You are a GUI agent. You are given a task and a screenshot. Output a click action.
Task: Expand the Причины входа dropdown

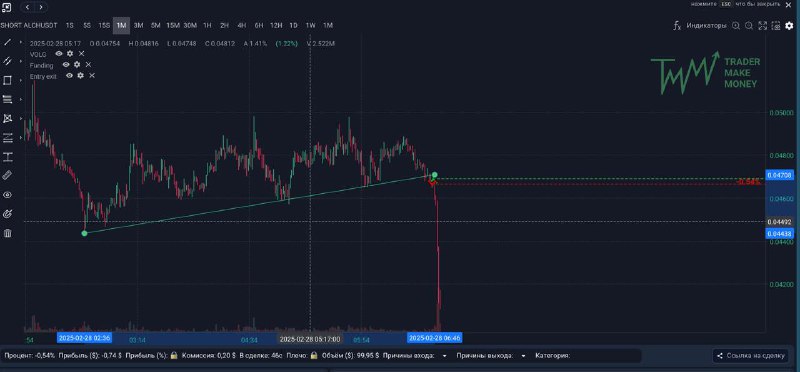click(x=444, y=356)
